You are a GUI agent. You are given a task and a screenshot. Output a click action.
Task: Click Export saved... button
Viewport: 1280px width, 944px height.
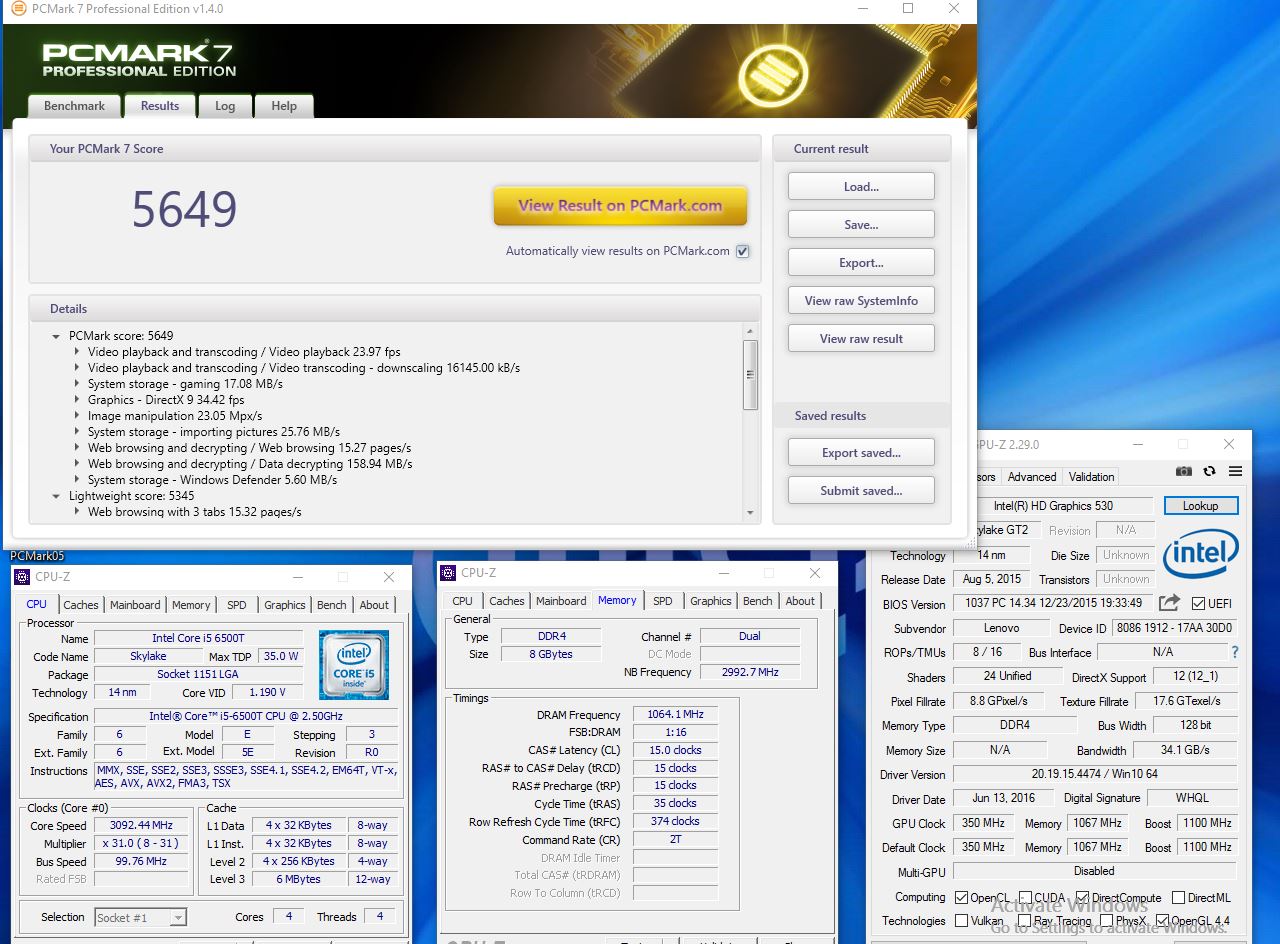pyautogui.click(x=861, y=453)
